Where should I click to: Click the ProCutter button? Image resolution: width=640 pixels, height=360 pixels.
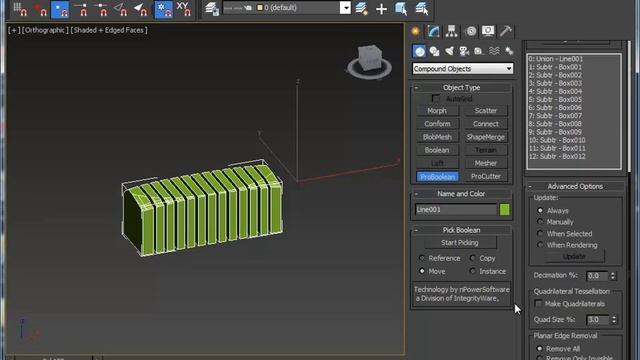click(486, 176)
